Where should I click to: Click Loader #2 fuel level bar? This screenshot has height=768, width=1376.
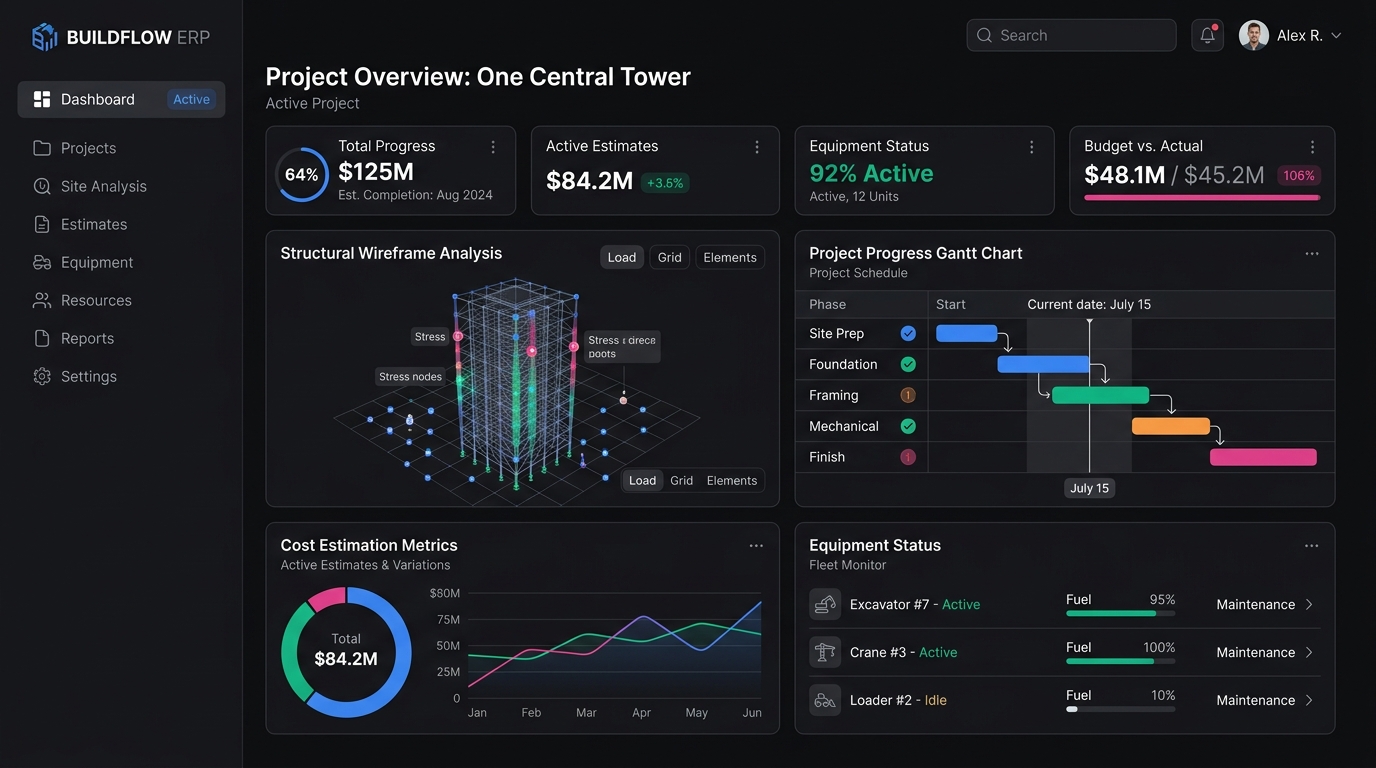[x=1121, y=709]
